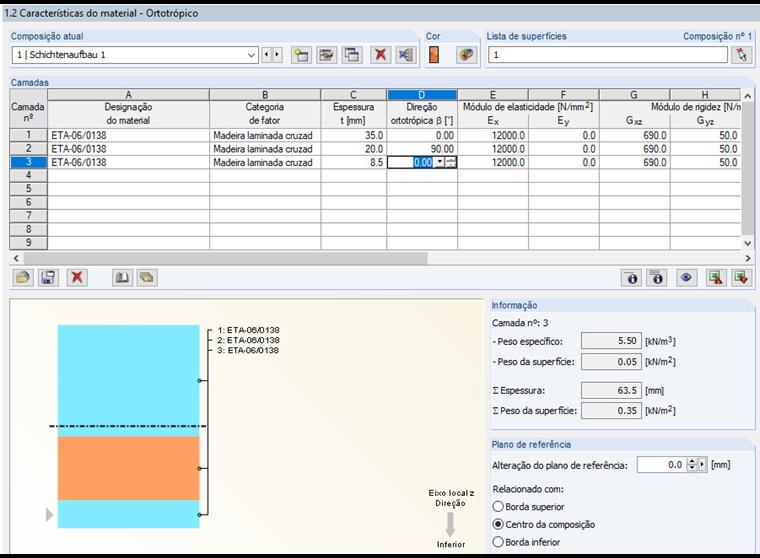Screen dimensions: 760x558
Task: Click Gyz value 50.0 in row 2
Action: click(705, 149)
